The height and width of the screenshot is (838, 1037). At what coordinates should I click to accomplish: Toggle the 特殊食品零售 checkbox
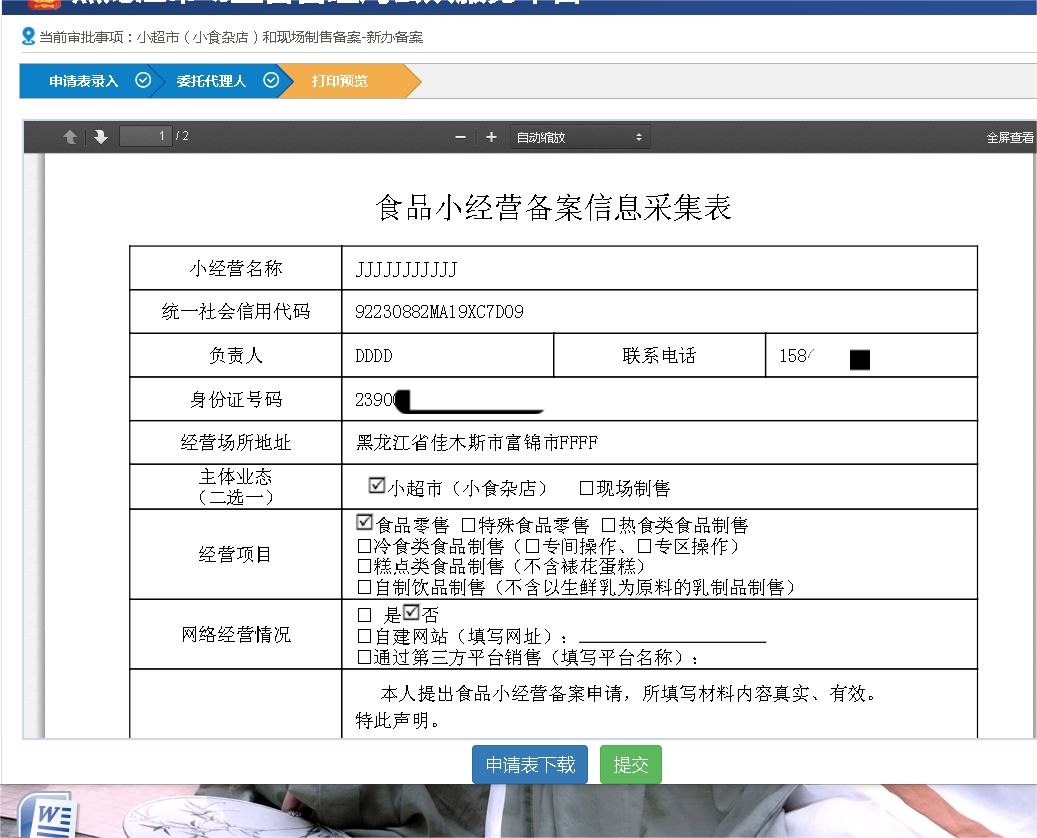468,525
